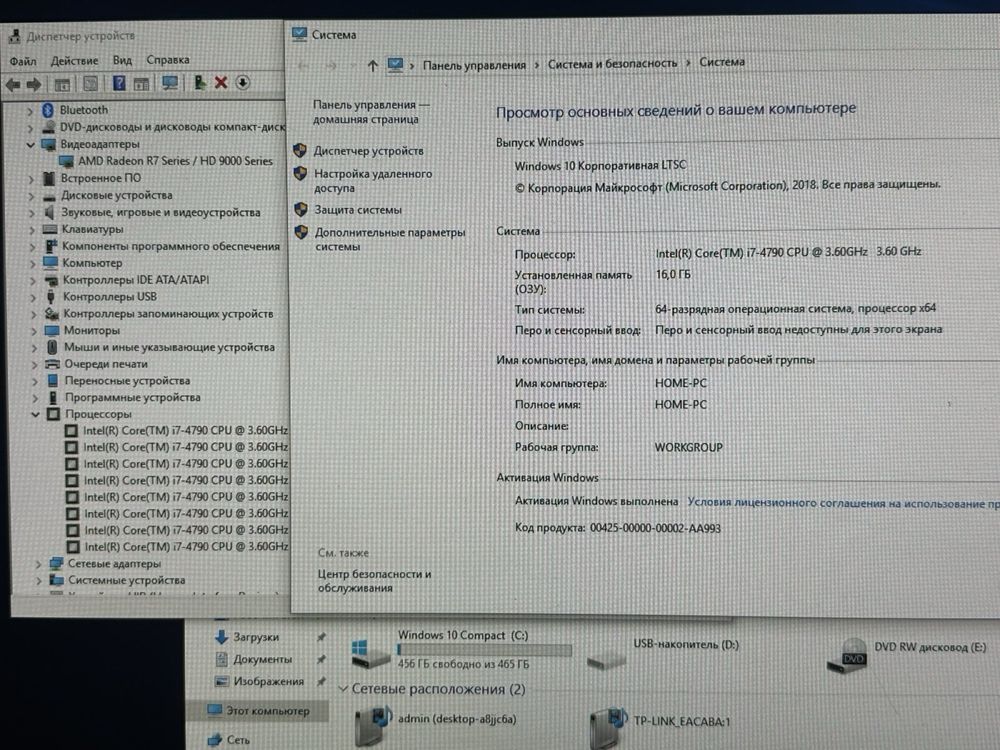Screen dimensions: 1000x750
Task: Open Центр безопасности и обслуживания link
Action: [374, 581]
